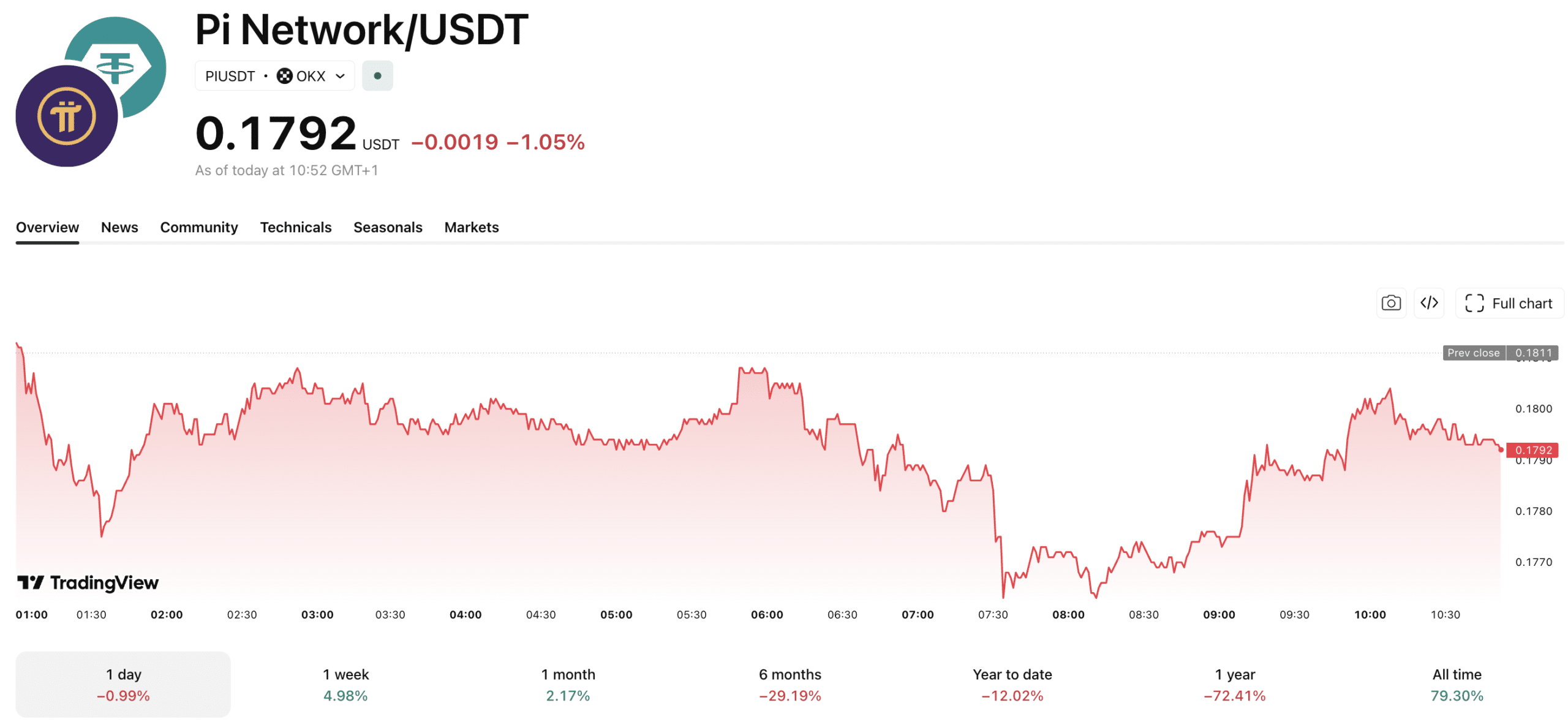1568x722 pixels.
Task: Select the 1 month time range
Action: 568,684
